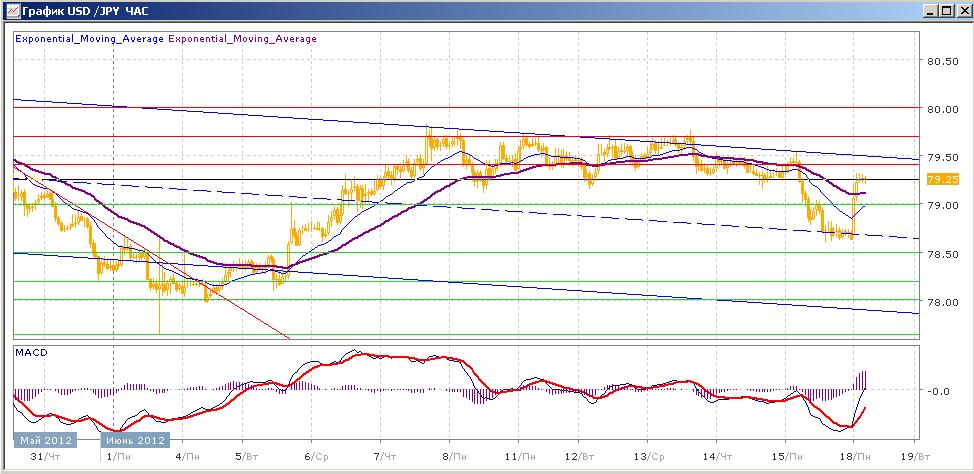The image size is (974, 474).
Task: Maximize the График USD/JPY window
Action: click(945, 11)
